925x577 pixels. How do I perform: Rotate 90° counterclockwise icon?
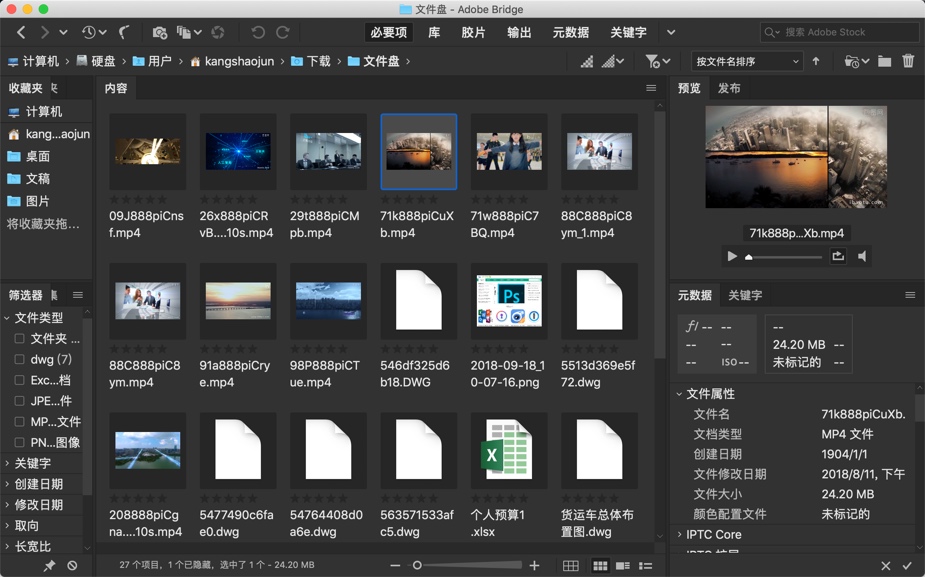tap(258, 32)
